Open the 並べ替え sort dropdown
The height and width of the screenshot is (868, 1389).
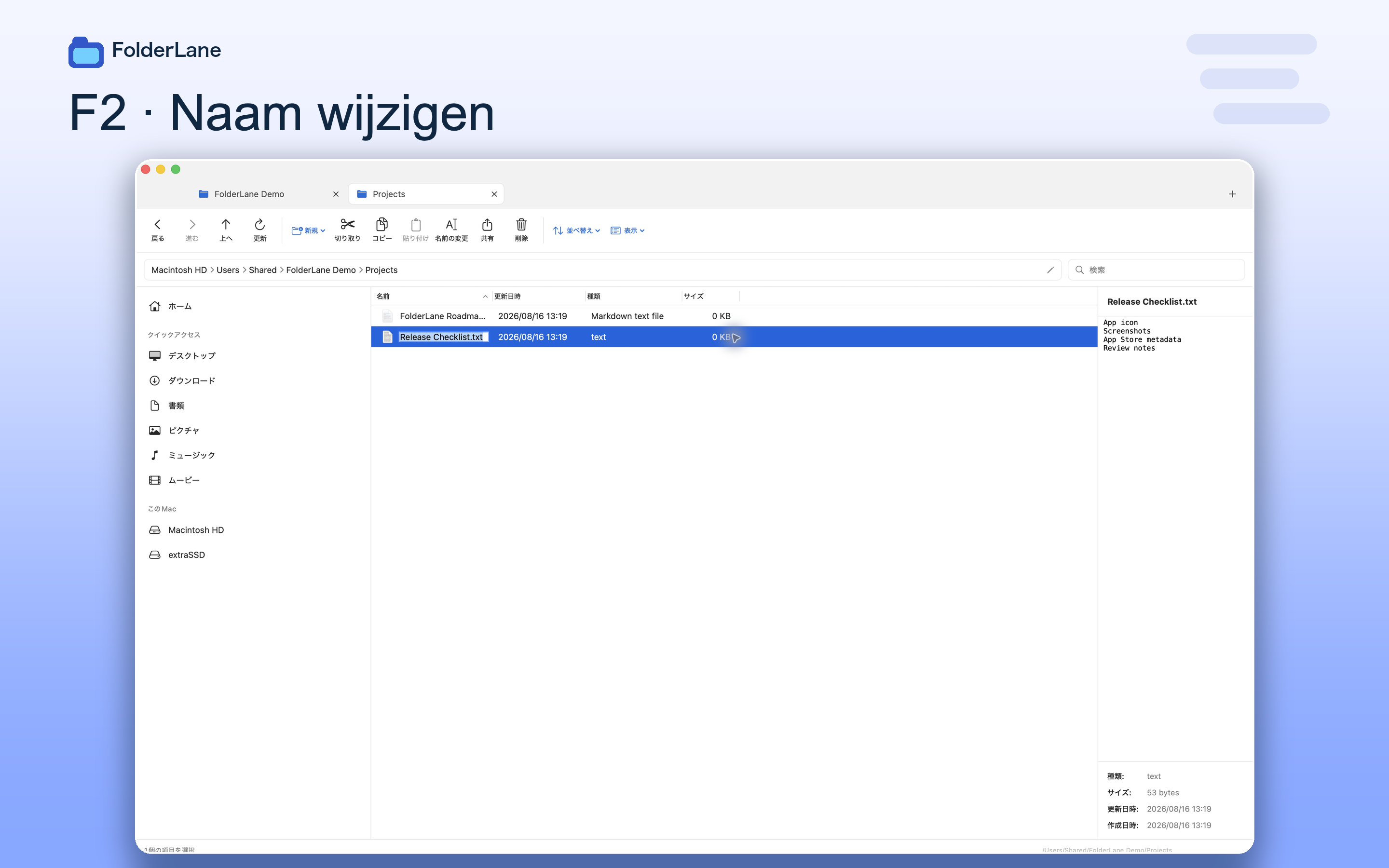point(576,230)
